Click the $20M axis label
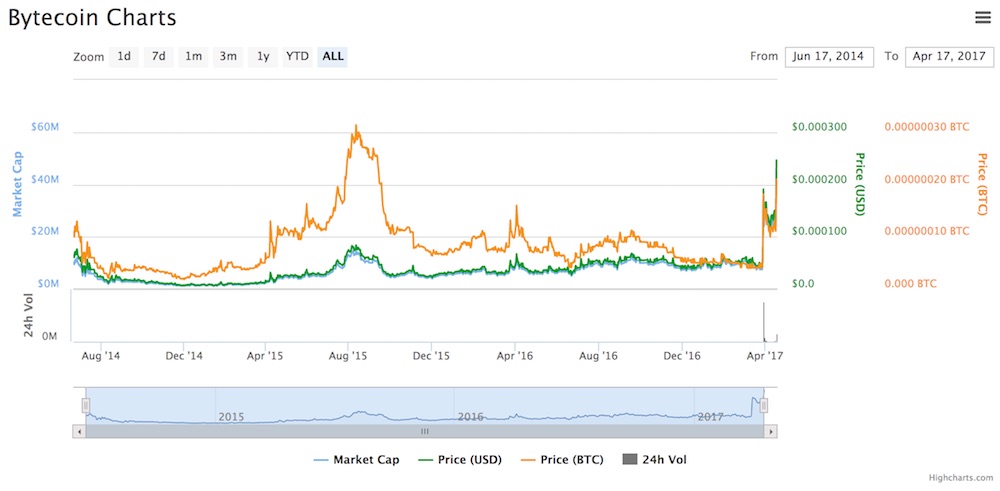Viewport: 1000px width, 491px height. [x=45, y=231]
